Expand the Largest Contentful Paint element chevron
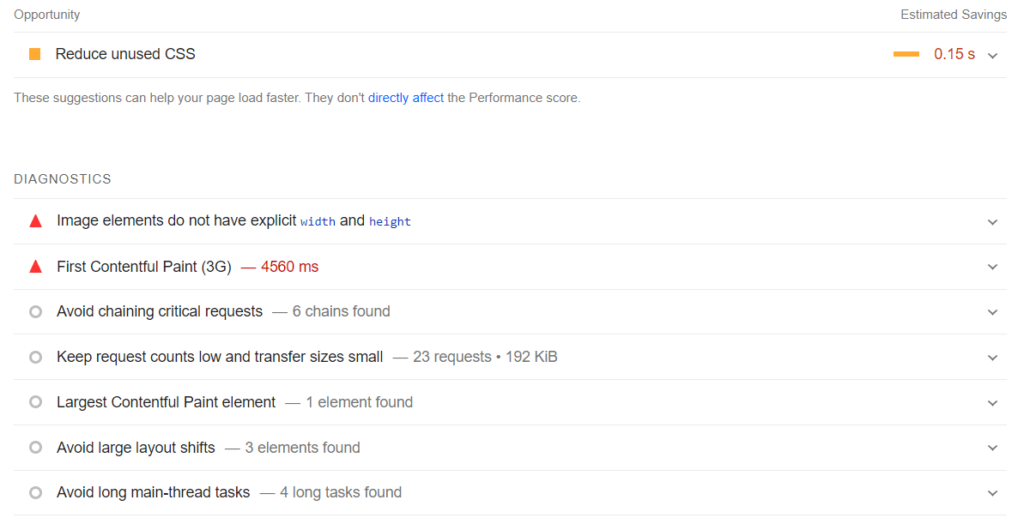This screenshot has width=1024, height=518. click(992, 403)
